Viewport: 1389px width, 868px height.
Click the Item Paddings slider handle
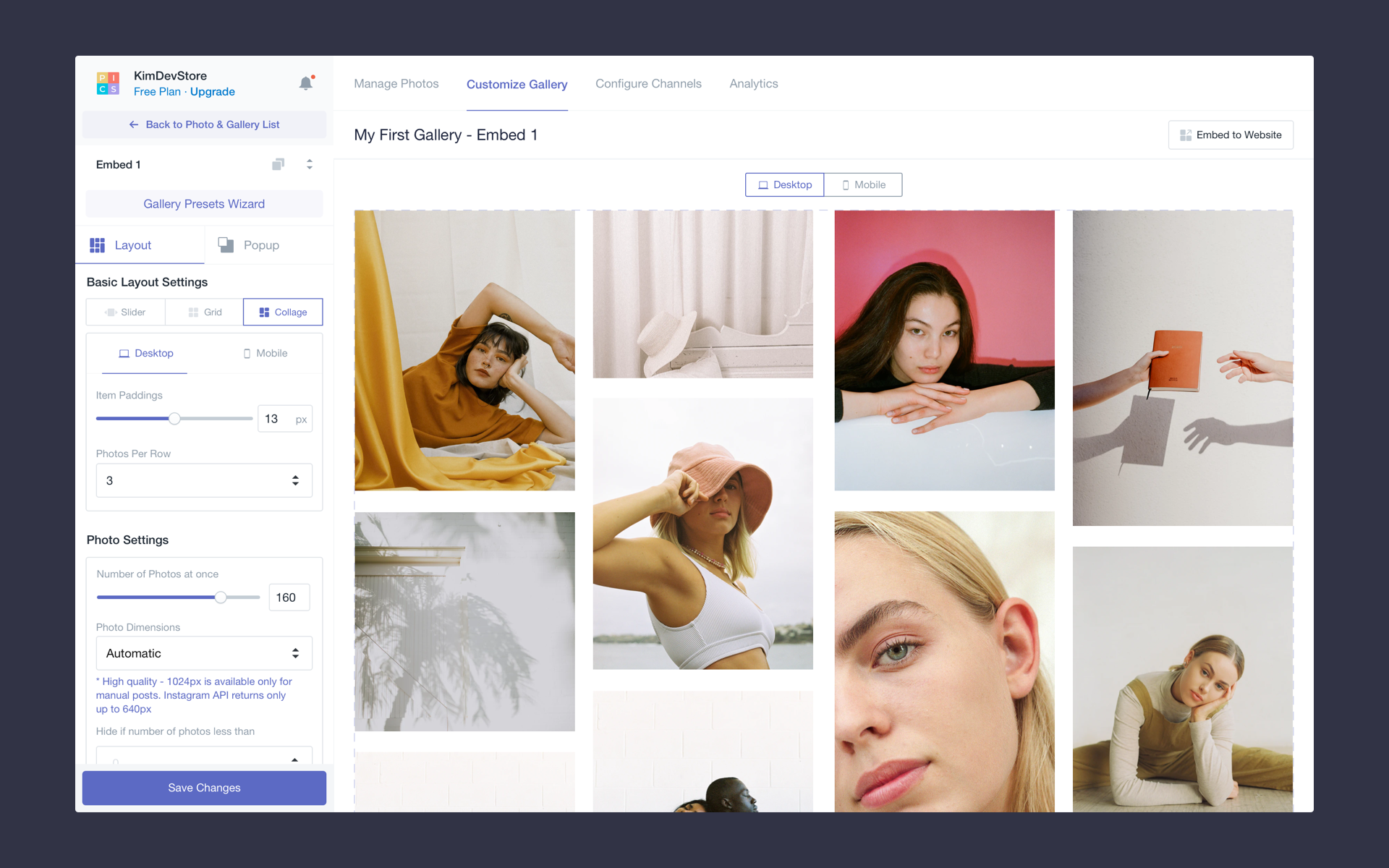pos(174,419)
